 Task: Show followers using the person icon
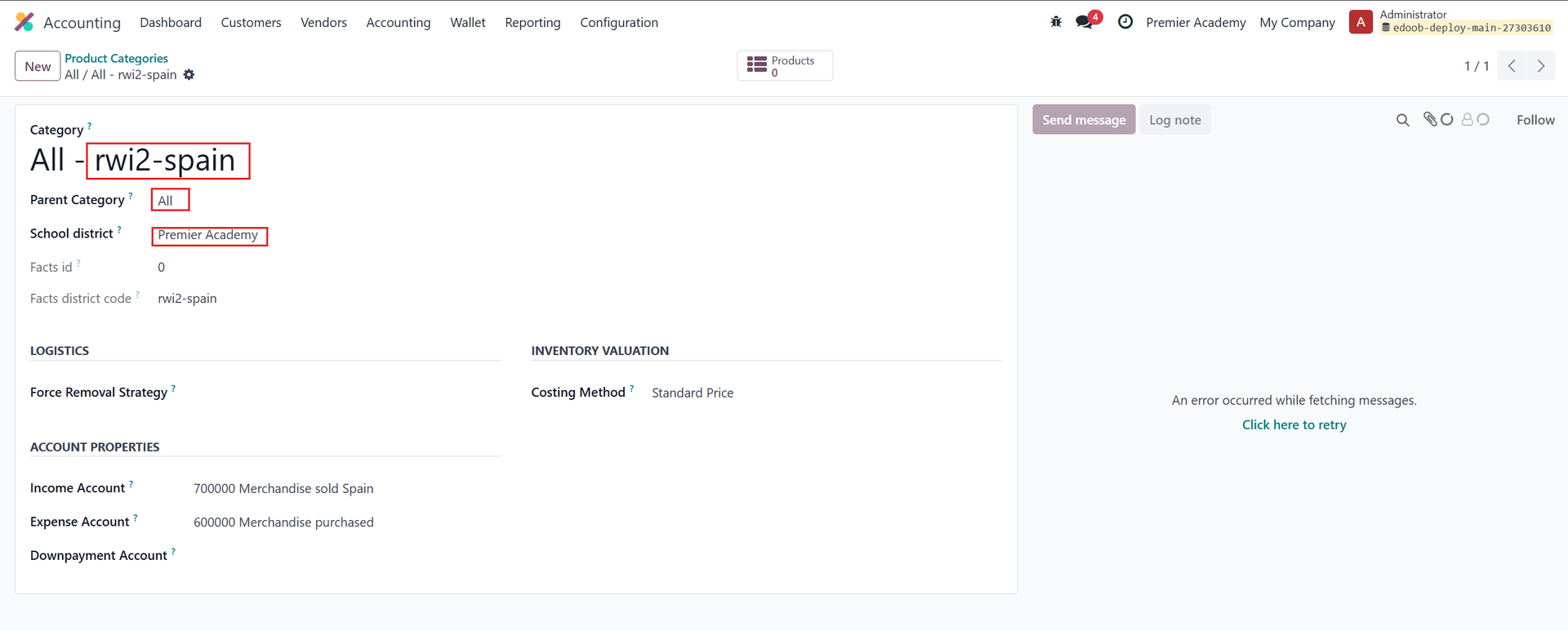click(1468, 119)
